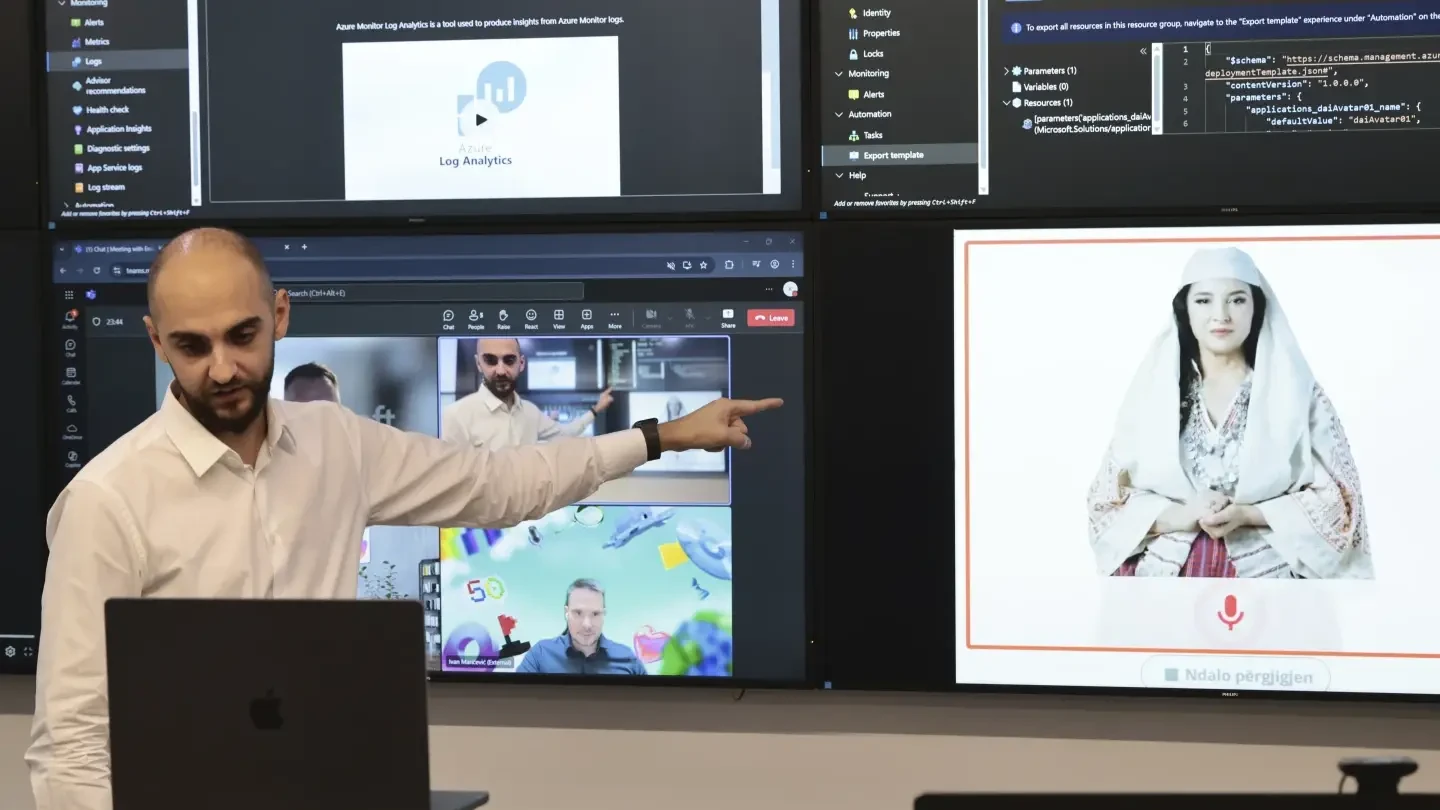Image resolution: width=1440 pixels, height=810 pixels.
Task: Open App Service logs in Azure menu
Action: point(108,168)
